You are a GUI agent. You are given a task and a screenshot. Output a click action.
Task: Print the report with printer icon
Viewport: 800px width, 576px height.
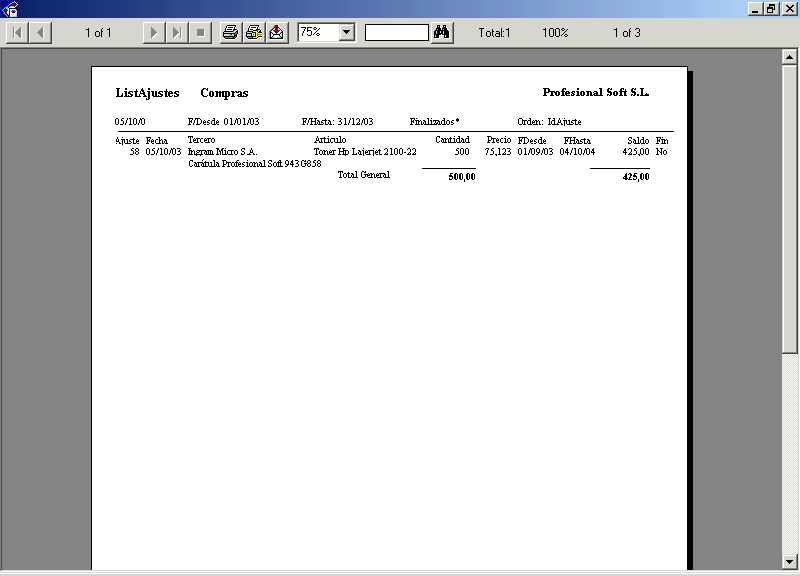pos(230,33)
